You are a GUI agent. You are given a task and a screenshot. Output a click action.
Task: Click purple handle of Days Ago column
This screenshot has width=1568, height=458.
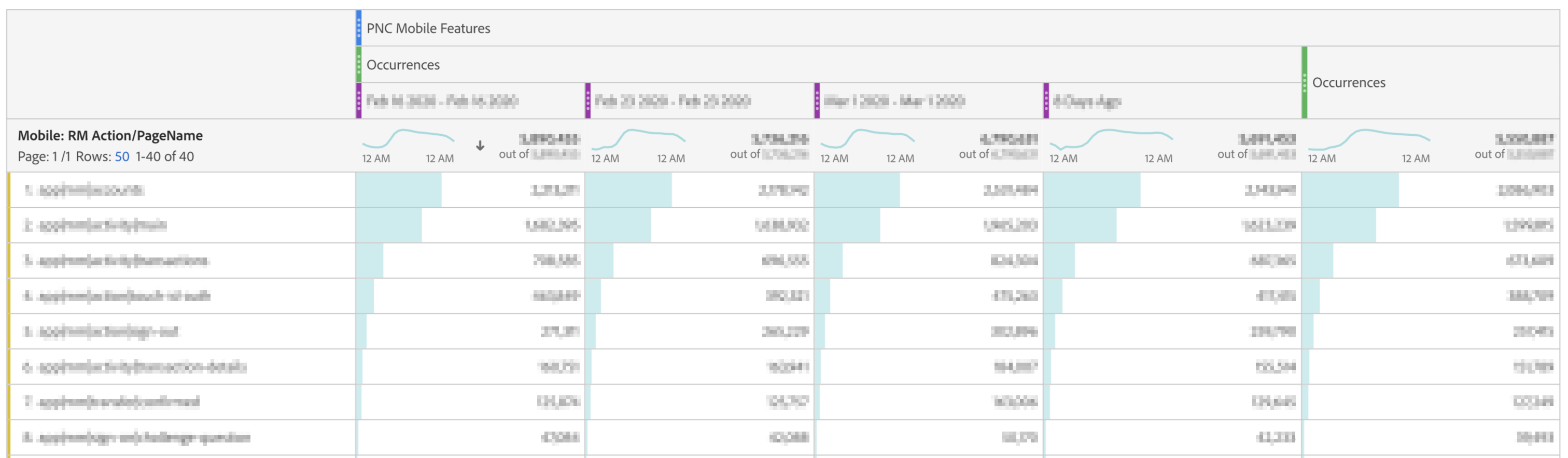(1046, 101)
